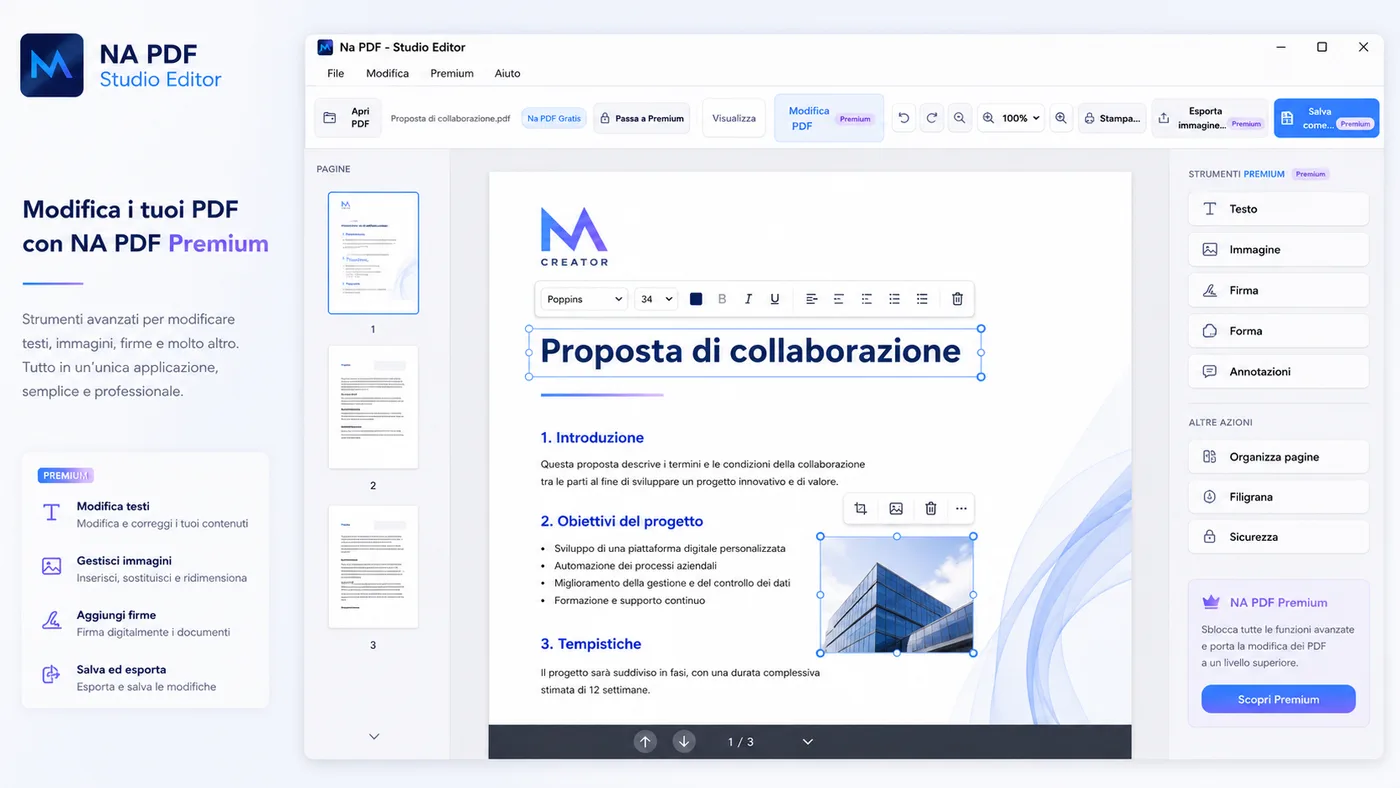The height and width of the screenshot is (788, 1400).
Task: Click the Scopri Premium button
Action: click(x=1278, y=699)
